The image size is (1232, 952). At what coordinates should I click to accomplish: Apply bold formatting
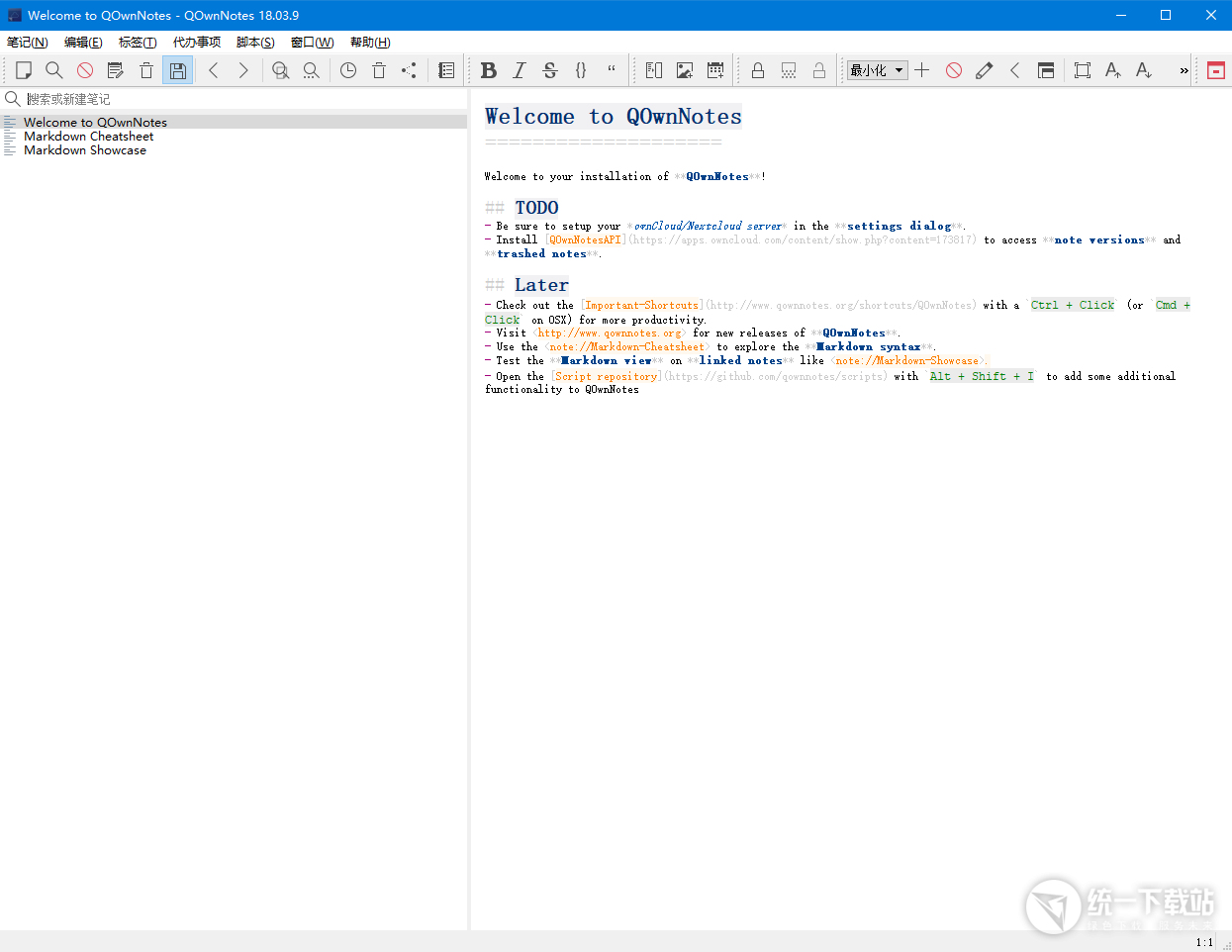pos(489,70)
